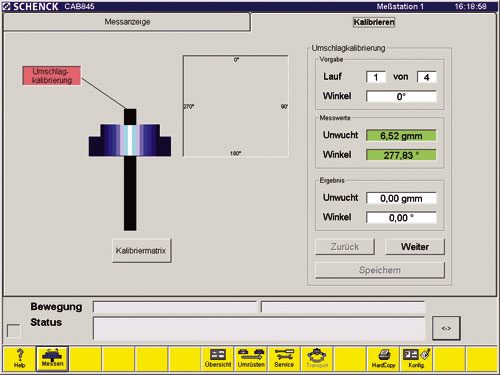The height and width of the screenshot is (375, 500).
Task: Open the Übersicht overview icon
Action: pos(218,359)
